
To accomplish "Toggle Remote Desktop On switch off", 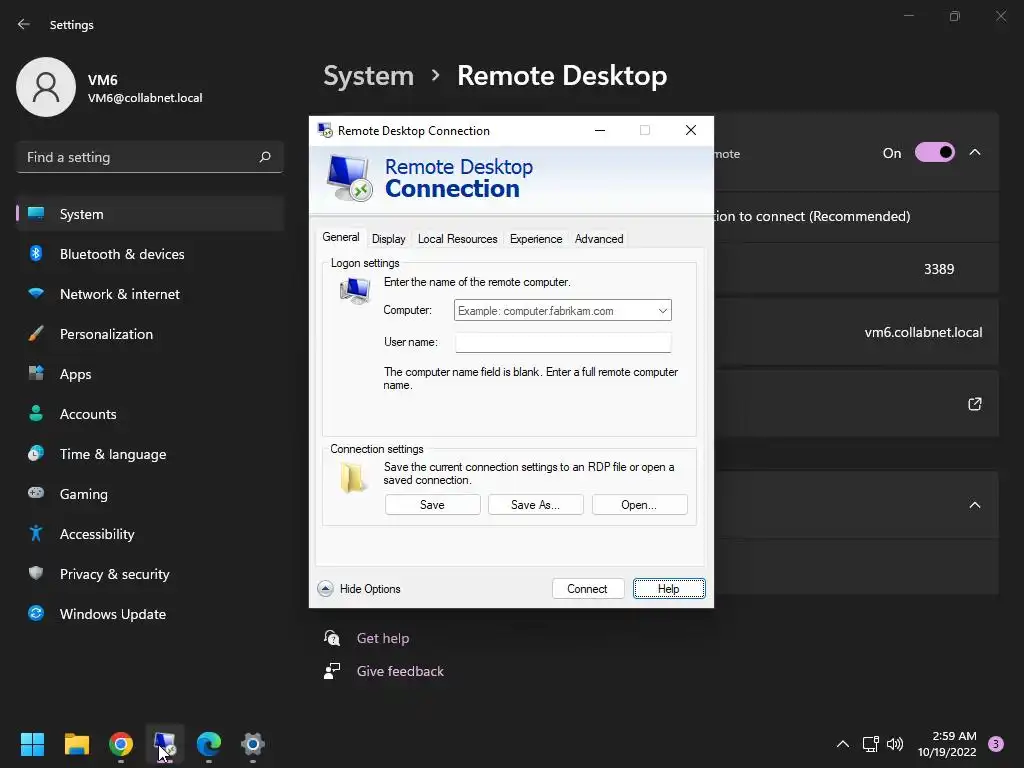I will [935, 153].
